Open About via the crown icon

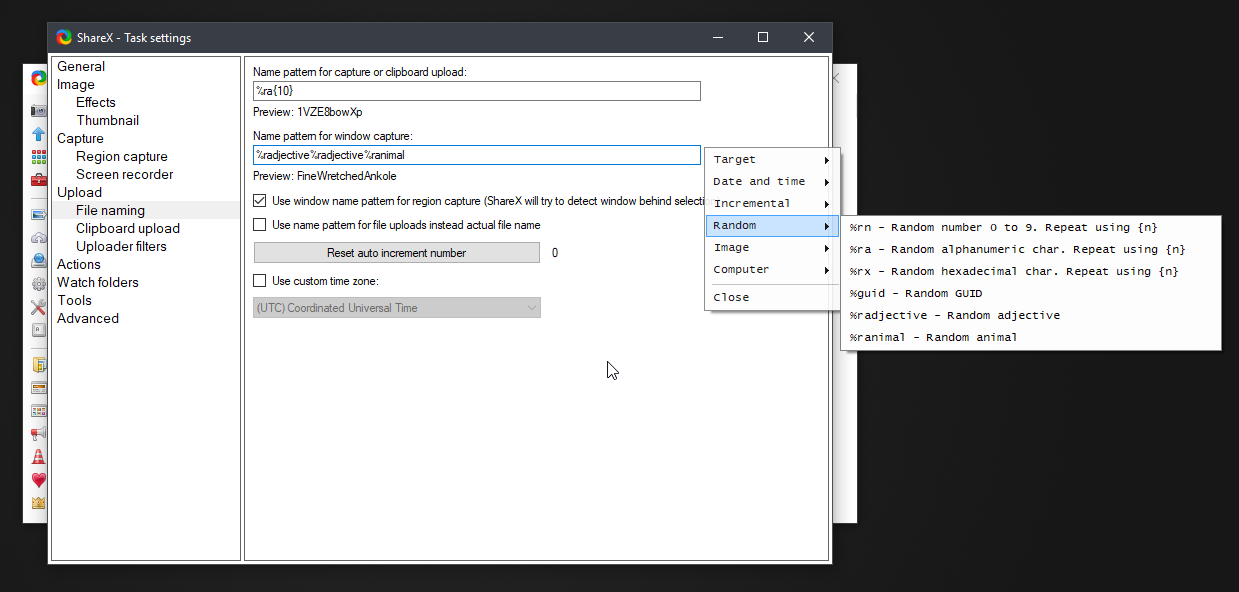click(38, 503)
